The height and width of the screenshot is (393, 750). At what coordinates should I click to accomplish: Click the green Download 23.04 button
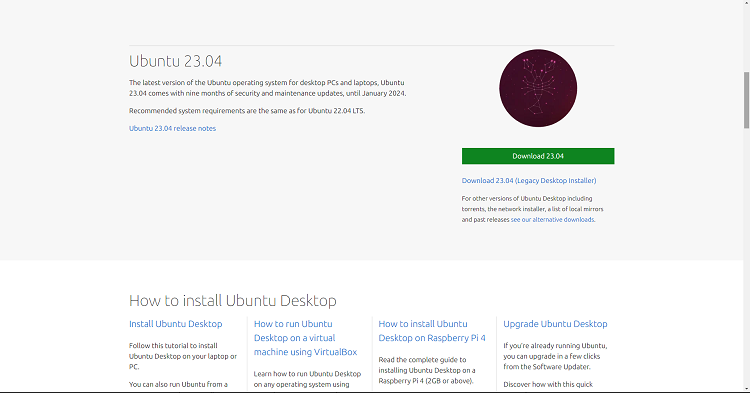[538, 156]
